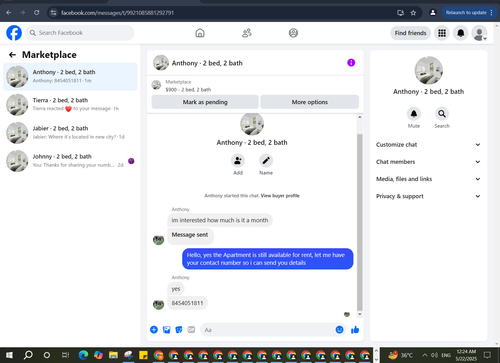Click the scrollbar down arrow in chat
Screen dimensions: 500x363
[x=360, y=314]
